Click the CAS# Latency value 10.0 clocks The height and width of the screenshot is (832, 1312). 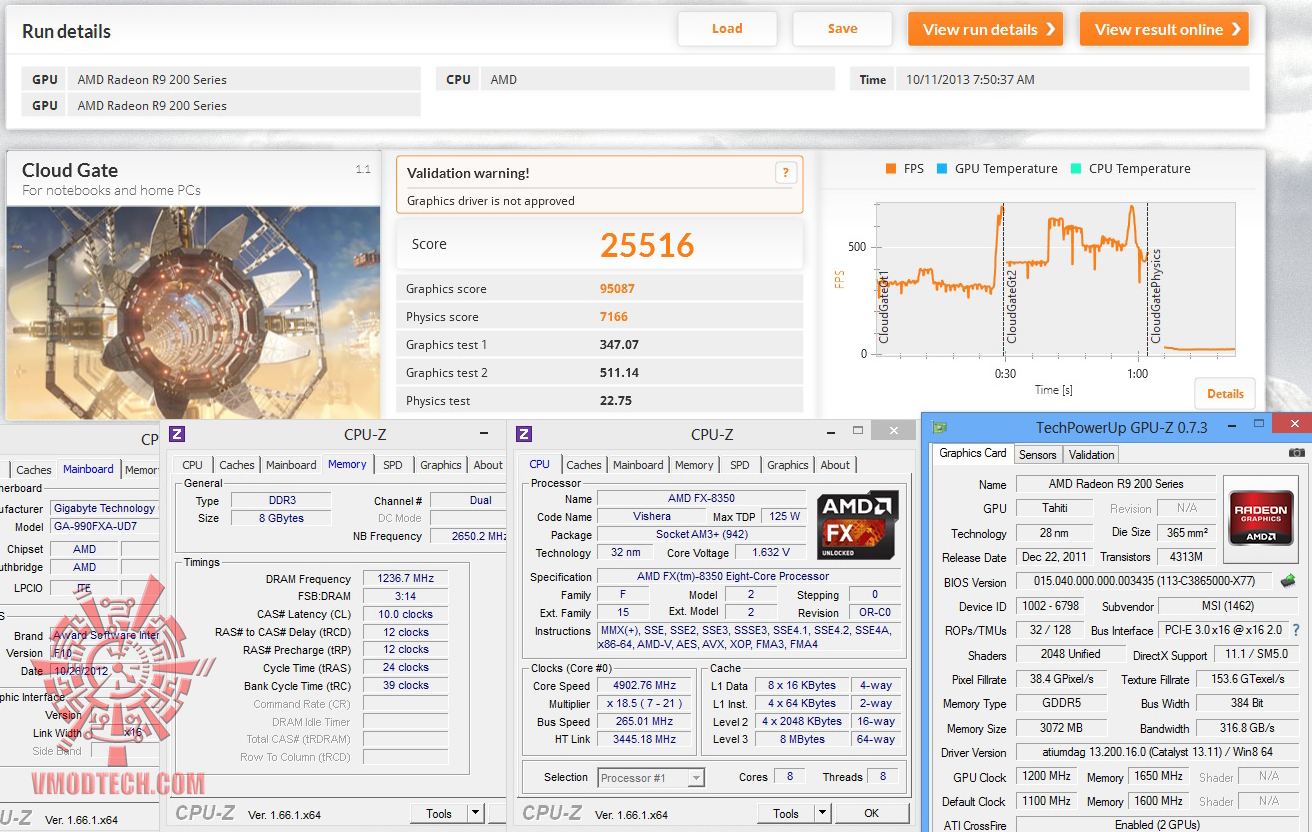pyautogui.click(x=405, y=614)
